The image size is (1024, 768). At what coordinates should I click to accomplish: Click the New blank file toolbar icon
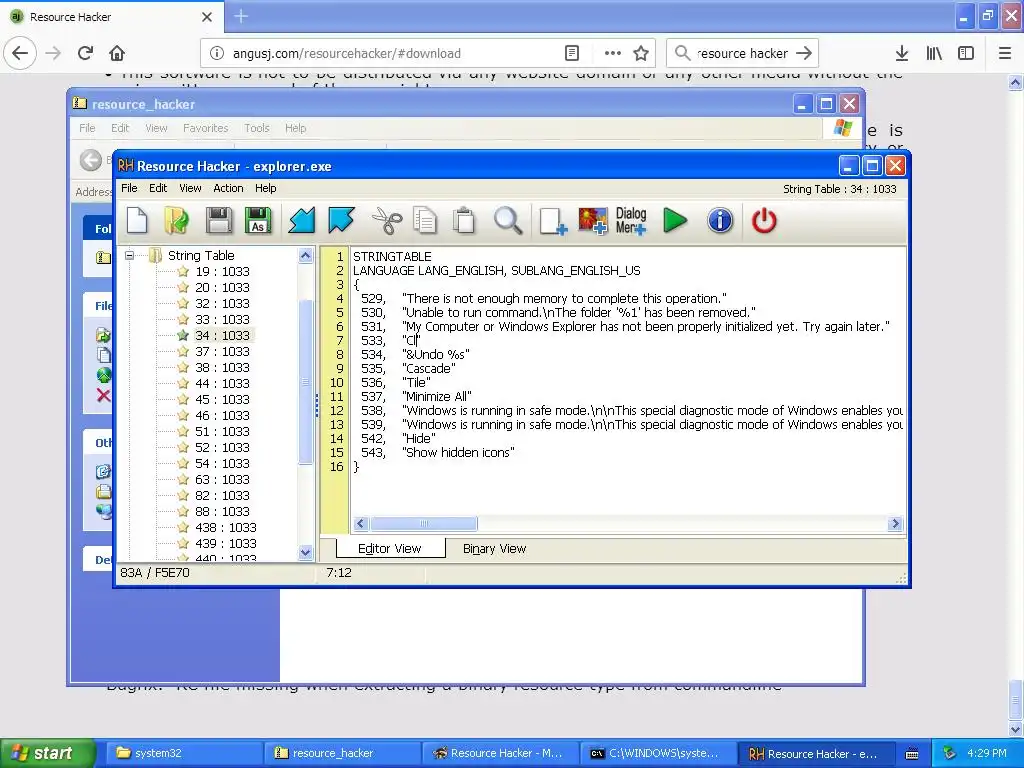point(137,221)
